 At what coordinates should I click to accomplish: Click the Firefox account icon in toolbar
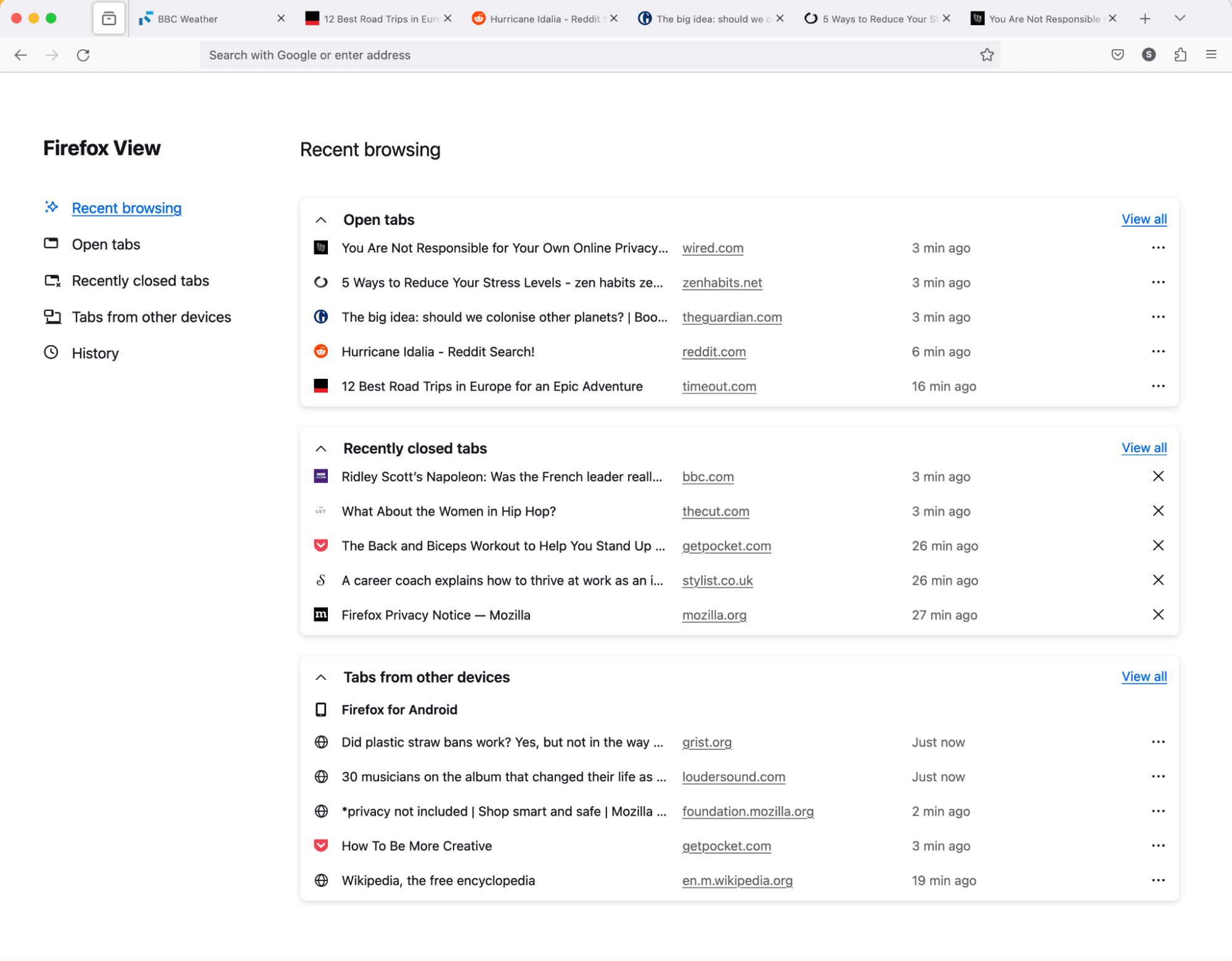pyautogui.click(x=1149, y=55)
